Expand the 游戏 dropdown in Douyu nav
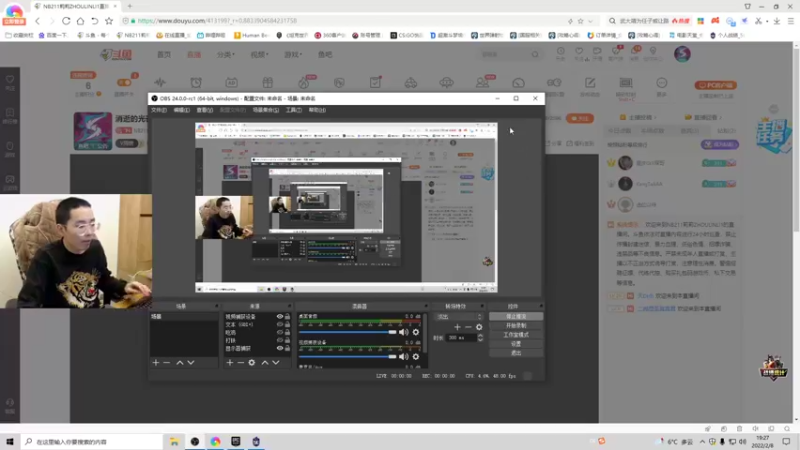800x450 pixels. point(293,54)
